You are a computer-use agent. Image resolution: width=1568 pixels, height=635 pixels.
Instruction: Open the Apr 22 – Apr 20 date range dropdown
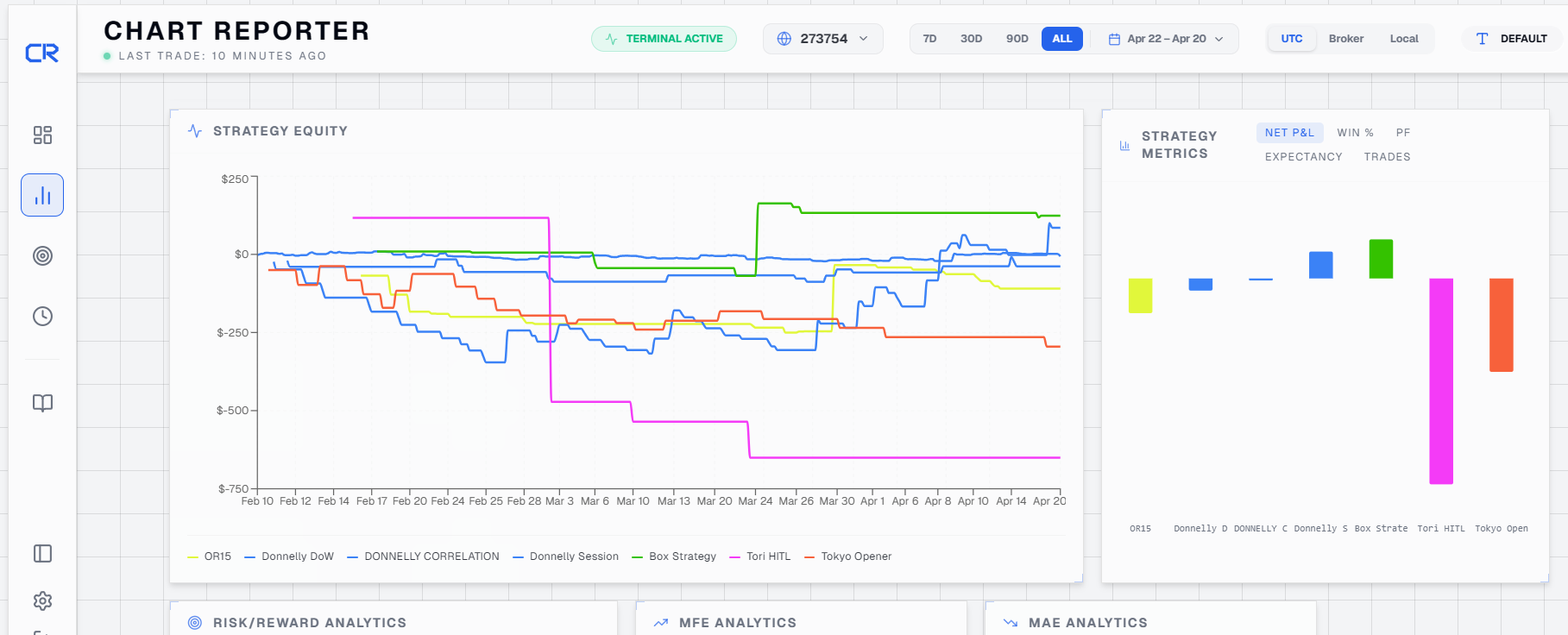click(x=1166, y=39)
